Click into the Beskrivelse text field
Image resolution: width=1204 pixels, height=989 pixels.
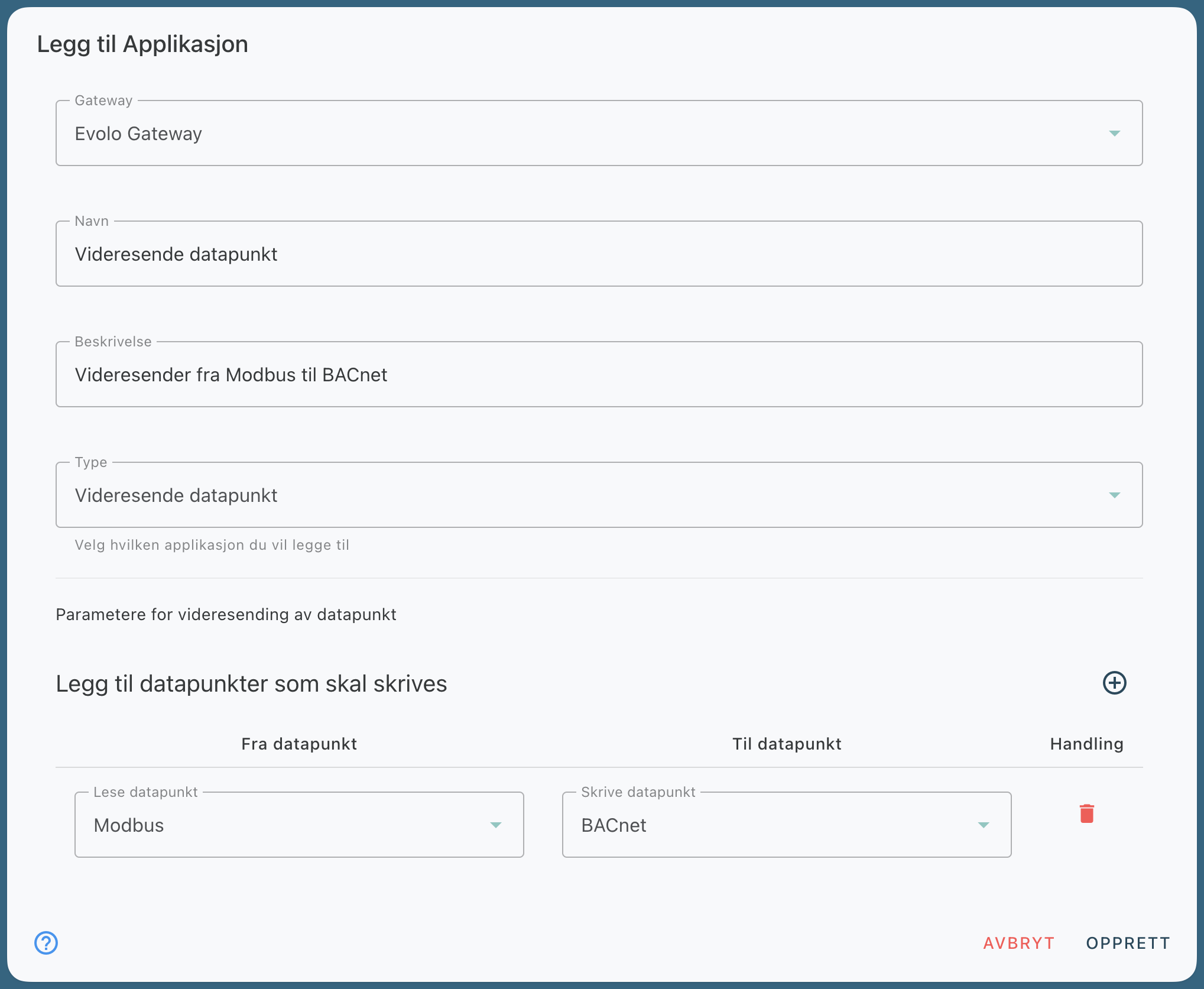click(598, 375)
